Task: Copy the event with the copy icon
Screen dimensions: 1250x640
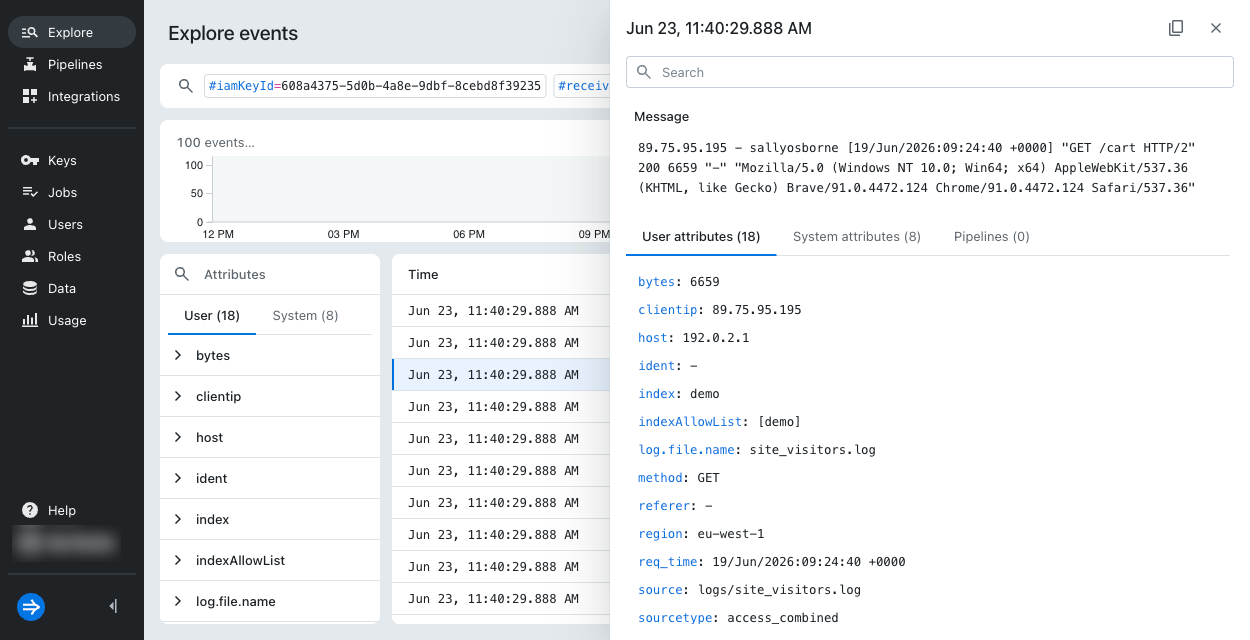Action: click(x=1176, y=28)
